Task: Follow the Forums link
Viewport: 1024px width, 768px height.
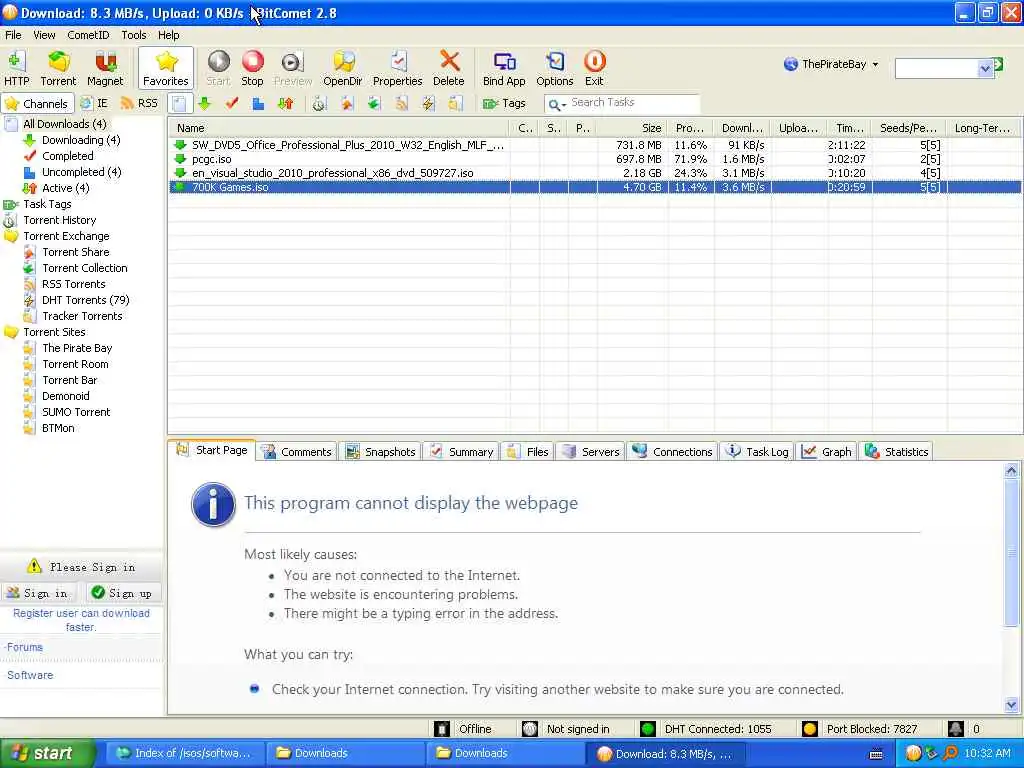Action: click(x=24, y=647)
